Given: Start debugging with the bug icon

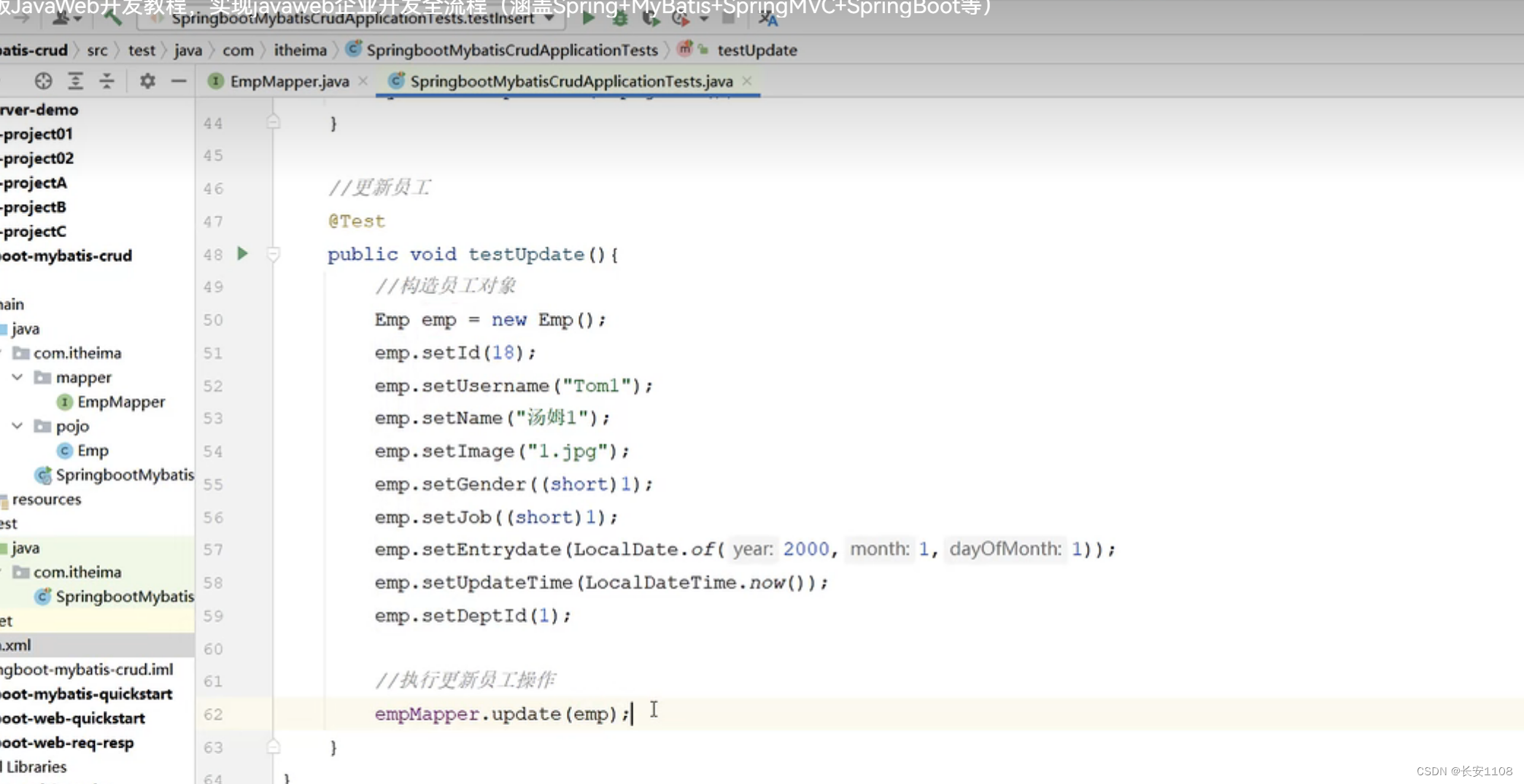Looking at the screenshot, I should click(x=620, y=20).
